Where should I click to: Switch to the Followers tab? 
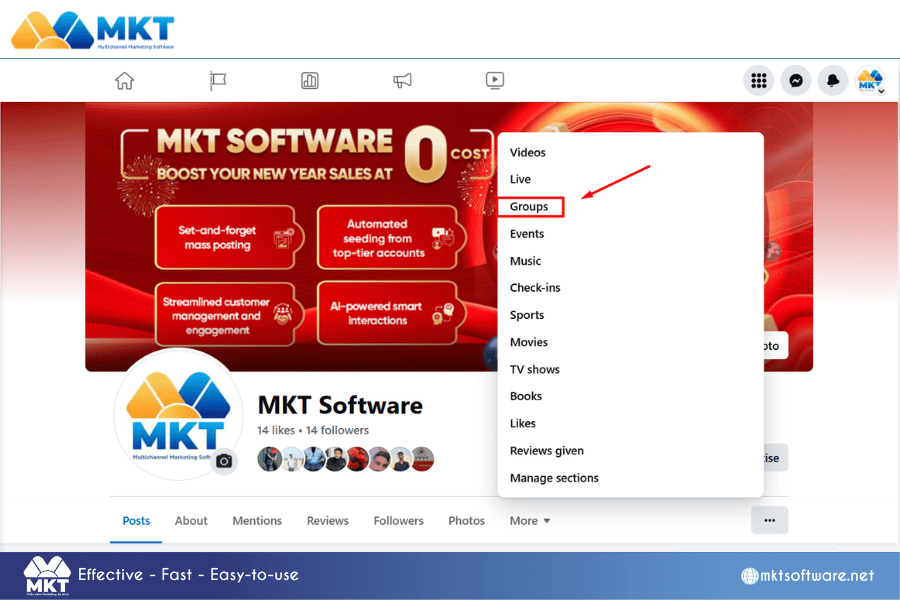tap(398, 521)
